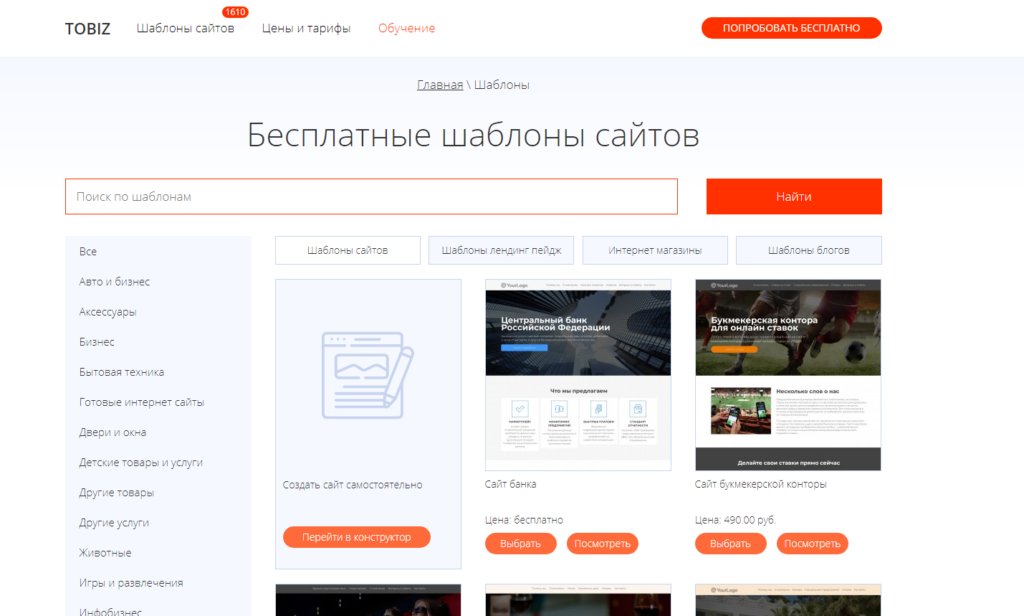Click the 1610 templates count badge

tap(235, 12)
